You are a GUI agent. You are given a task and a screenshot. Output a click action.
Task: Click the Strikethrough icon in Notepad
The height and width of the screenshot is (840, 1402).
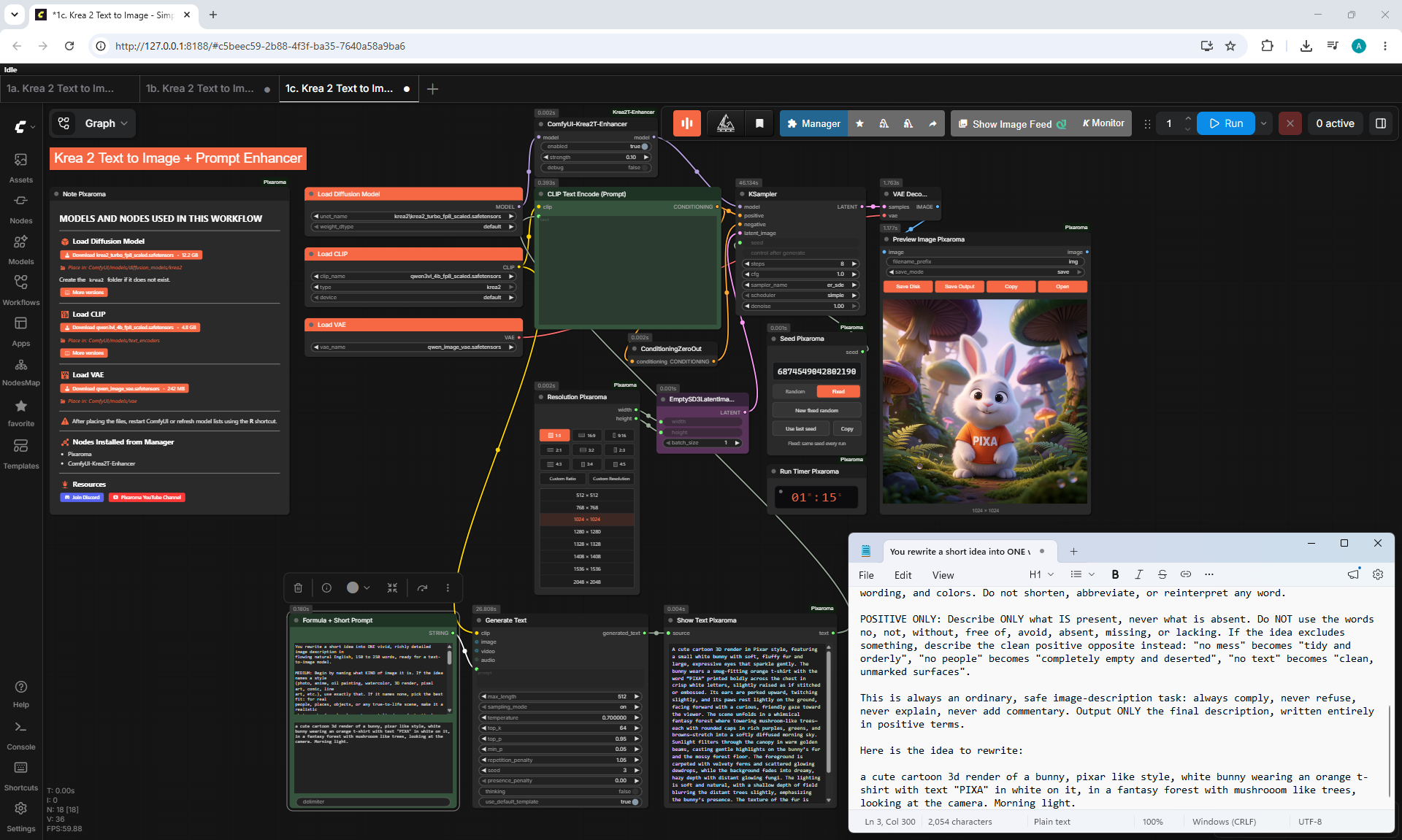[1162, 574]
